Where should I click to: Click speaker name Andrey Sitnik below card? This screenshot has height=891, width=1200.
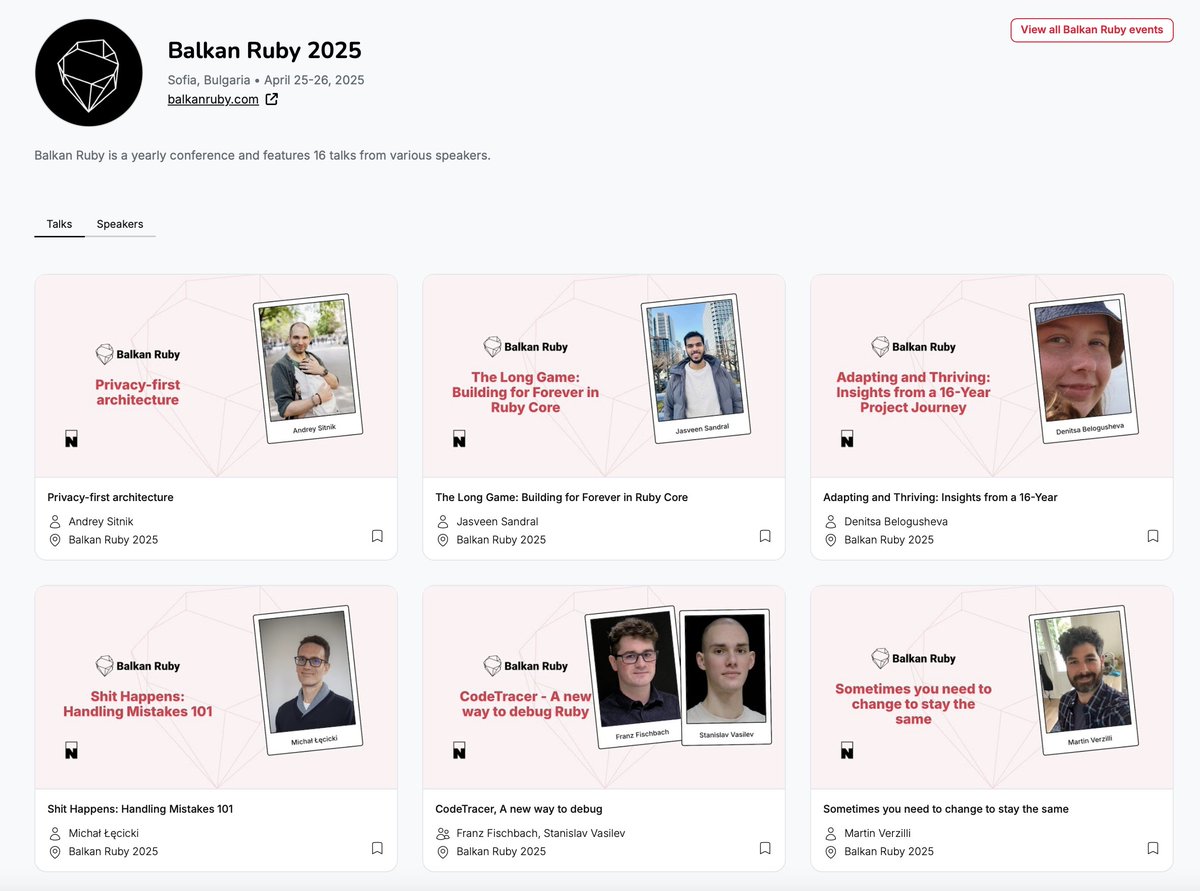[101, 522]
